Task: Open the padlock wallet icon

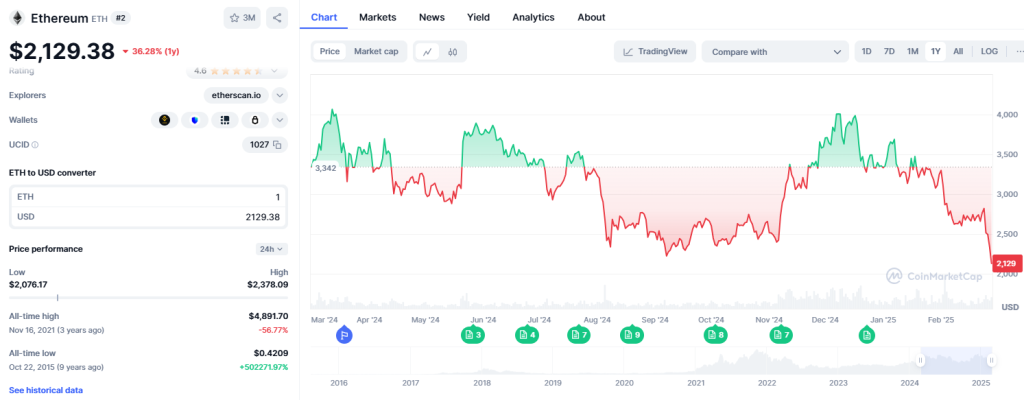Action: pos(255,120)
